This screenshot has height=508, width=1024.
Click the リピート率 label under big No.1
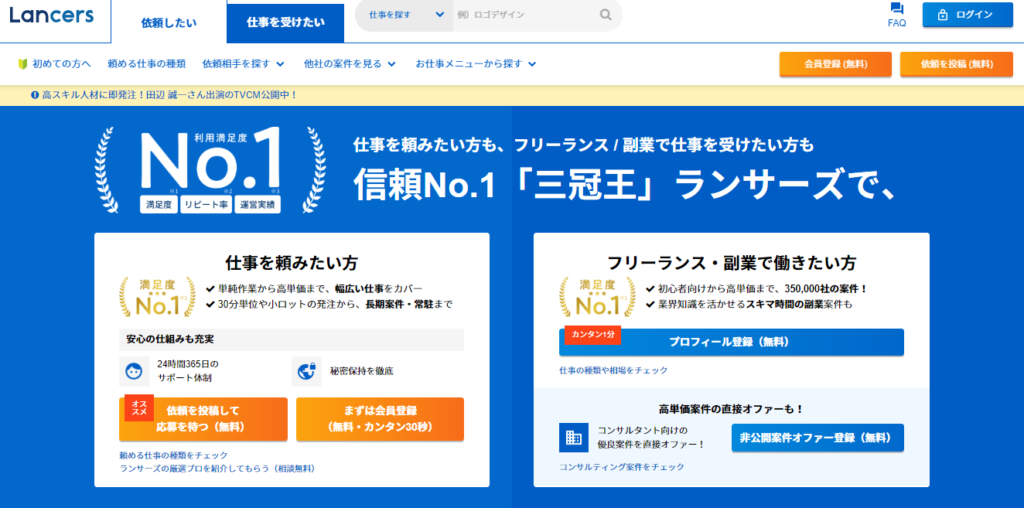tap(206, 204)
